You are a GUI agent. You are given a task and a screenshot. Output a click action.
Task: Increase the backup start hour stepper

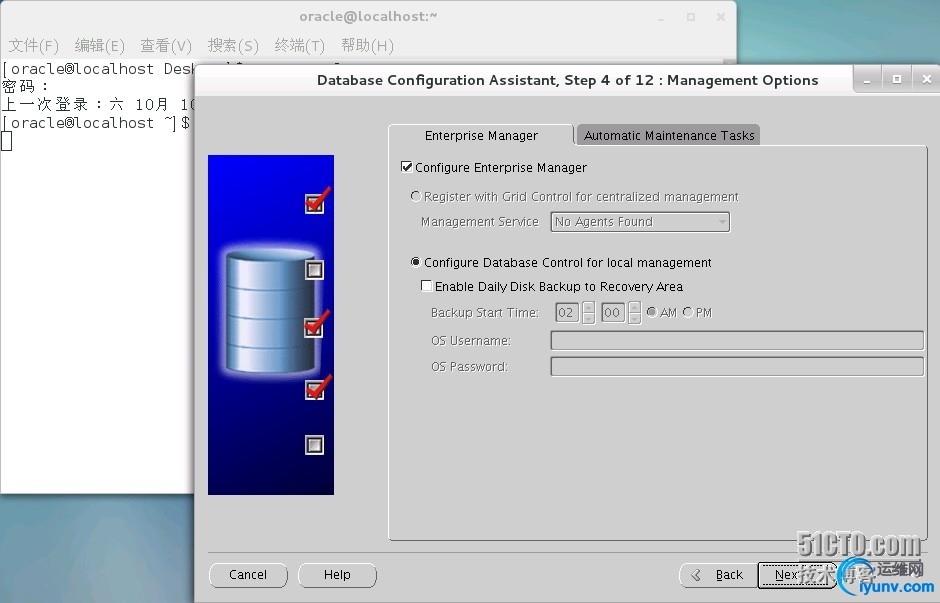tap(588, 307)
